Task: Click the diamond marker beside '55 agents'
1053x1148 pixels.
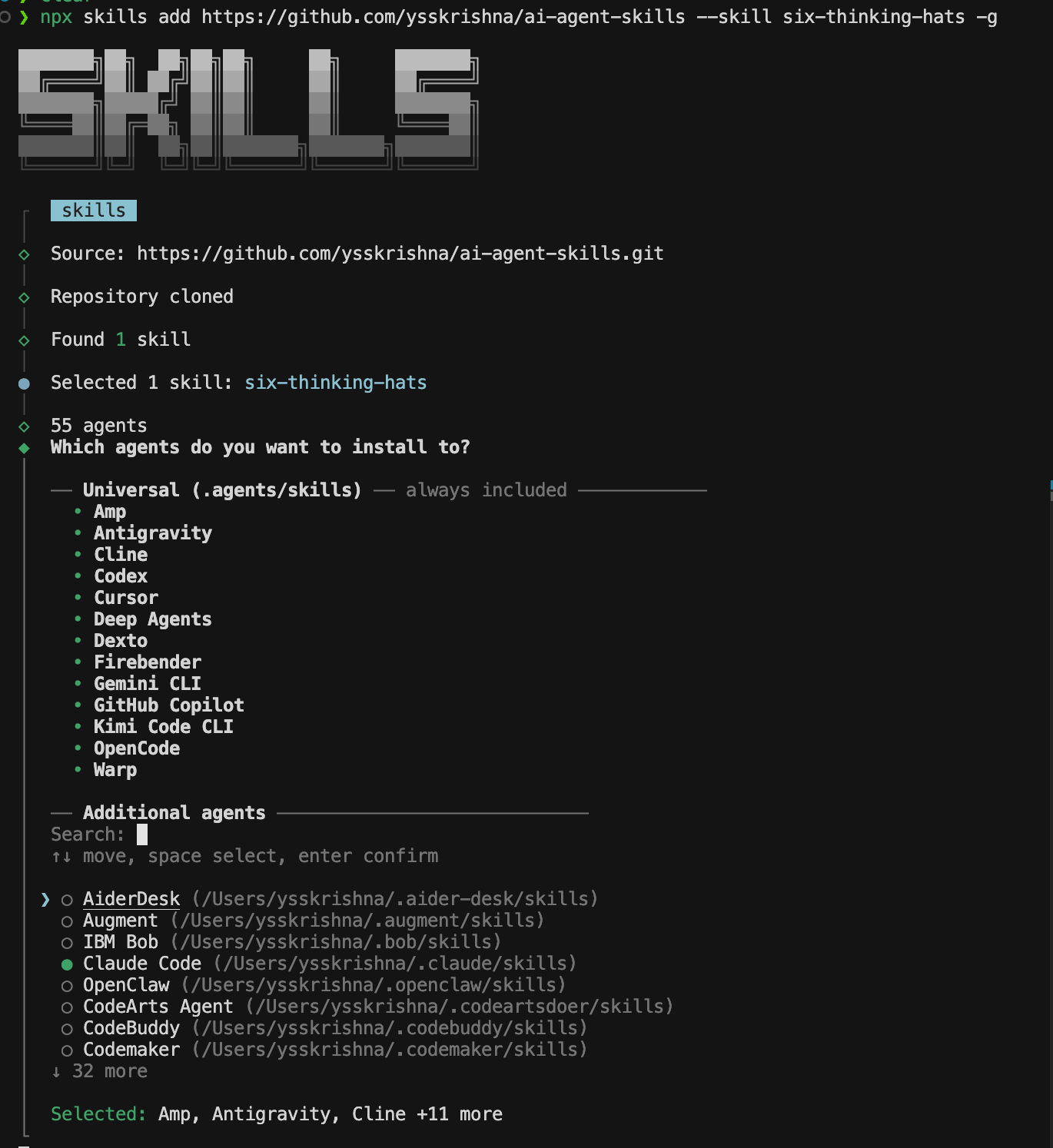Action: coord(24,426)
